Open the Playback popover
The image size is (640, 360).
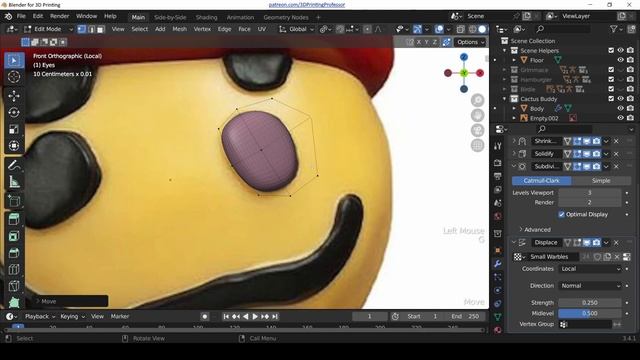40,316
